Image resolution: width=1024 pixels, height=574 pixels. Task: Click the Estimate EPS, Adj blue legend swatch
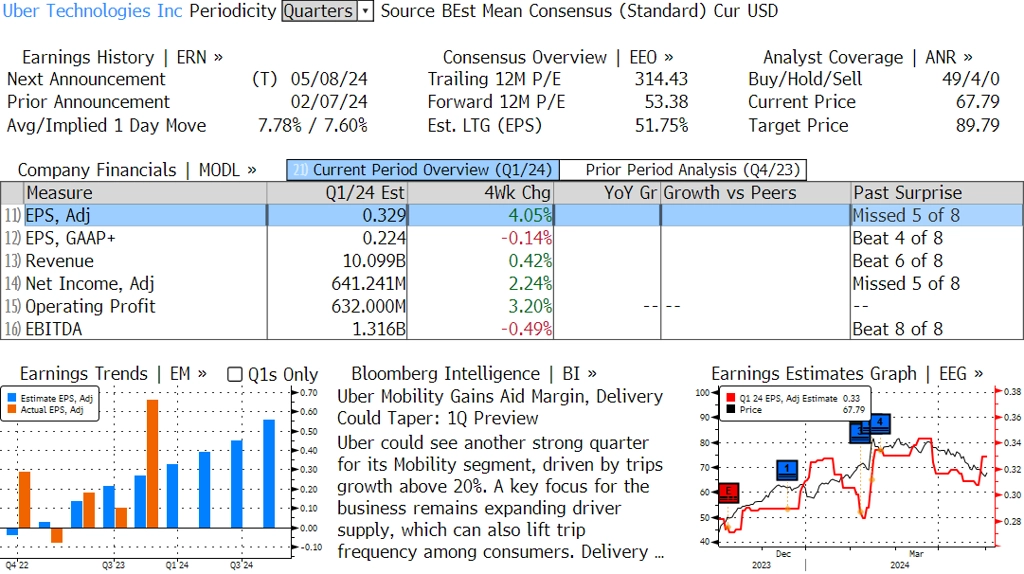12,398
